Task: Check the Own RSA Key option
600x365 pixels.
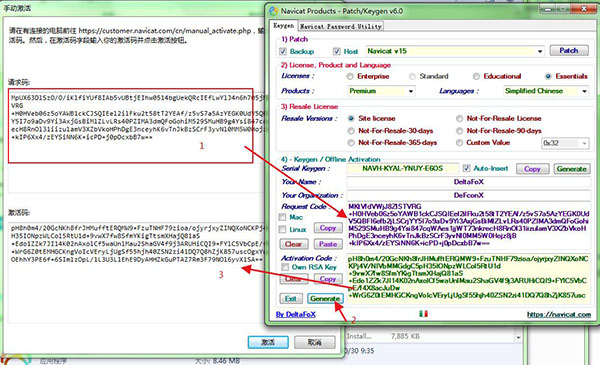Action: pyautogui.click(x=285, y=267)
